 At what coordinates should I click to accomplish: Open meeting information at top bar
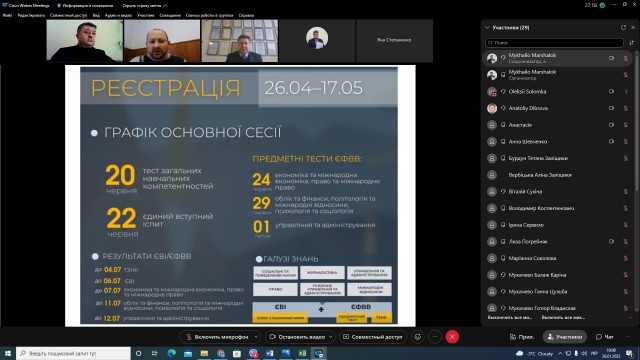[85, 6]
